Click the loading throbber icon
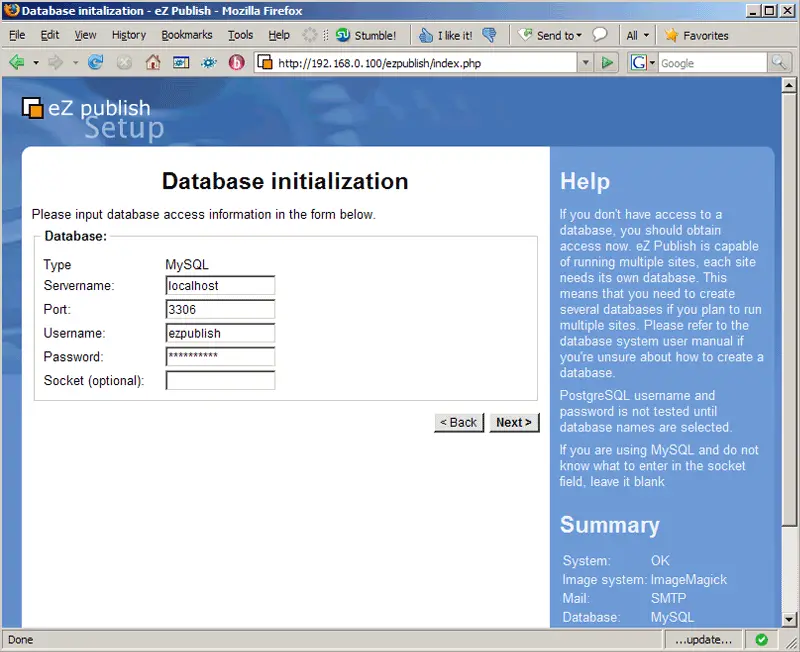The width and height of the screenshot is (800, 652). pos(309,35)
